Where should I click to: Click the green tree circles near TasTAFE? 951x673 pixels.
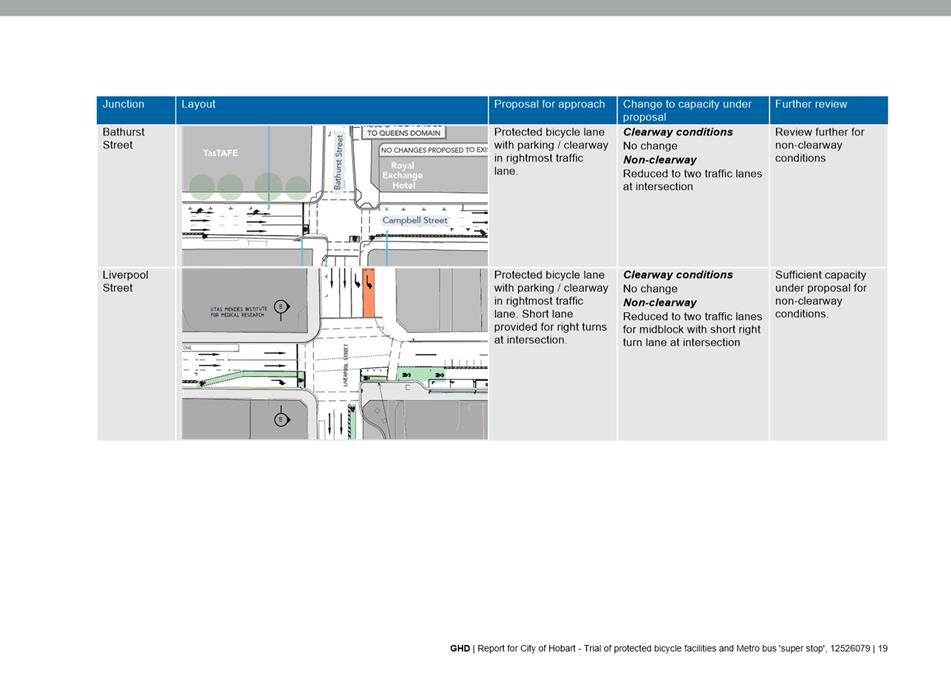click(x=249, y=186)
